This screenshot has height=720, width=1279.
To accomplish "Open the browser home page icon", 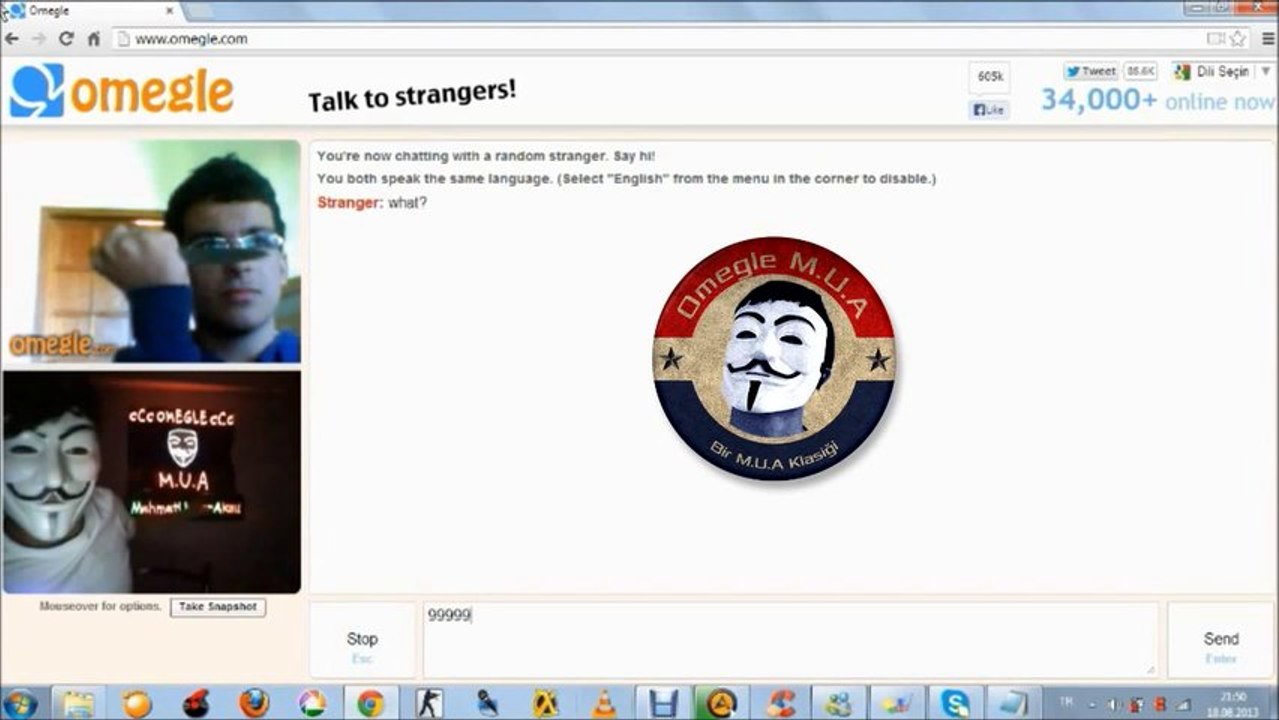I will click(x=93, y=39).
